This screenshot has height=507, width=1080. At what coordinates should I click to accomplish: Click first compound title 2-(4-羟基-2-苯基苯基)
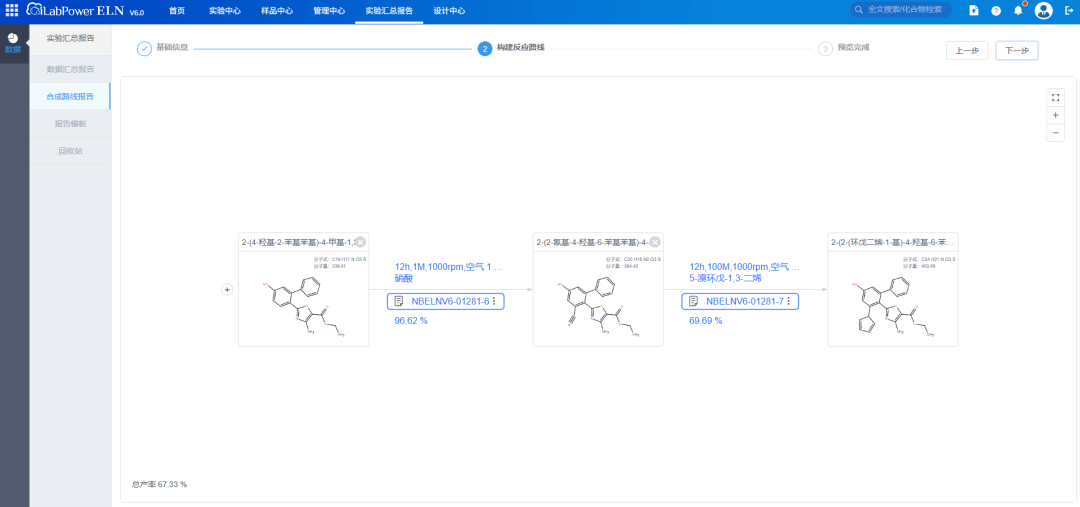tap(297, 242)
